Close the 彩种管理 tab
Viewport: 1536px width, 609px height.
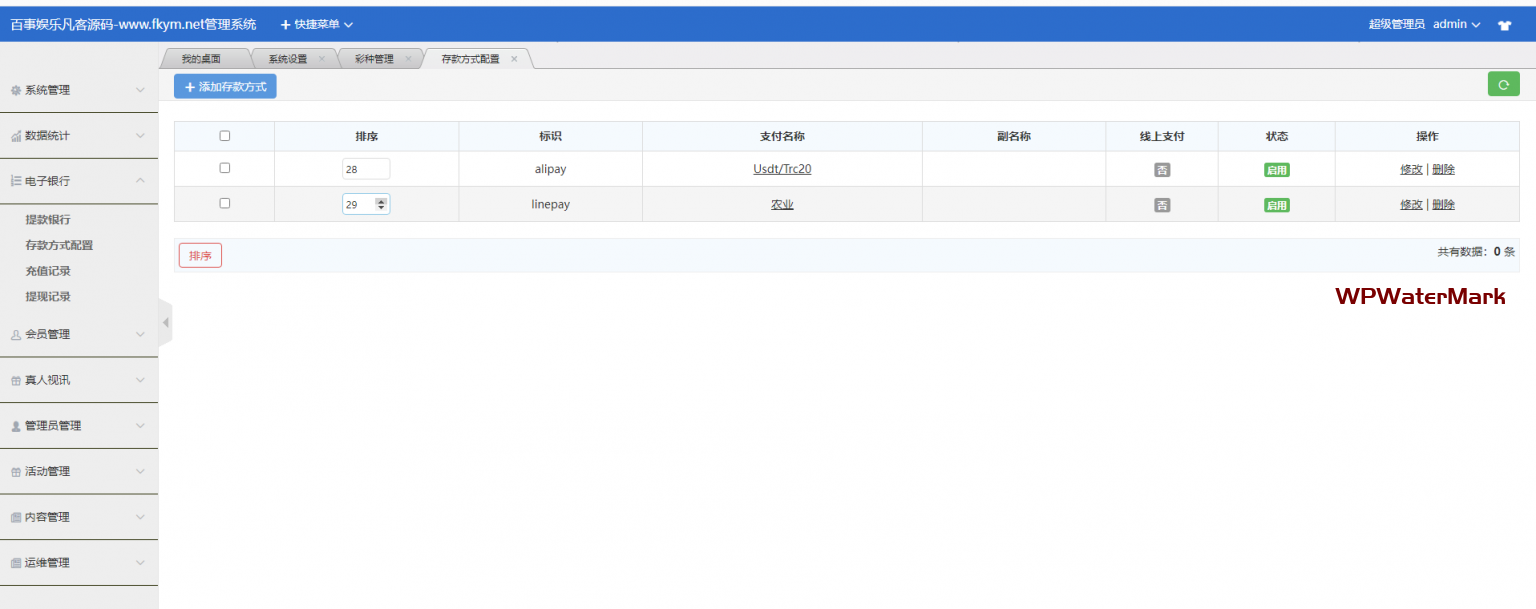408,59
